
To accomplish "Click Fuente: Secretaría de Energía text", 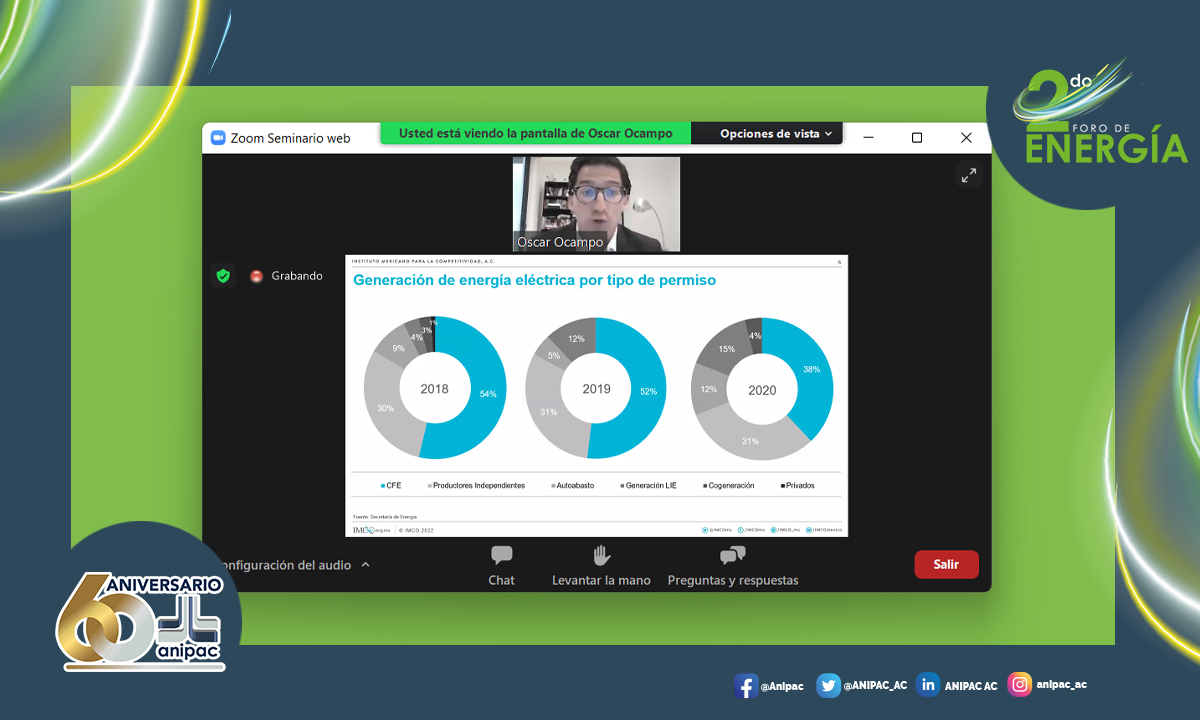I will (385, 517).
